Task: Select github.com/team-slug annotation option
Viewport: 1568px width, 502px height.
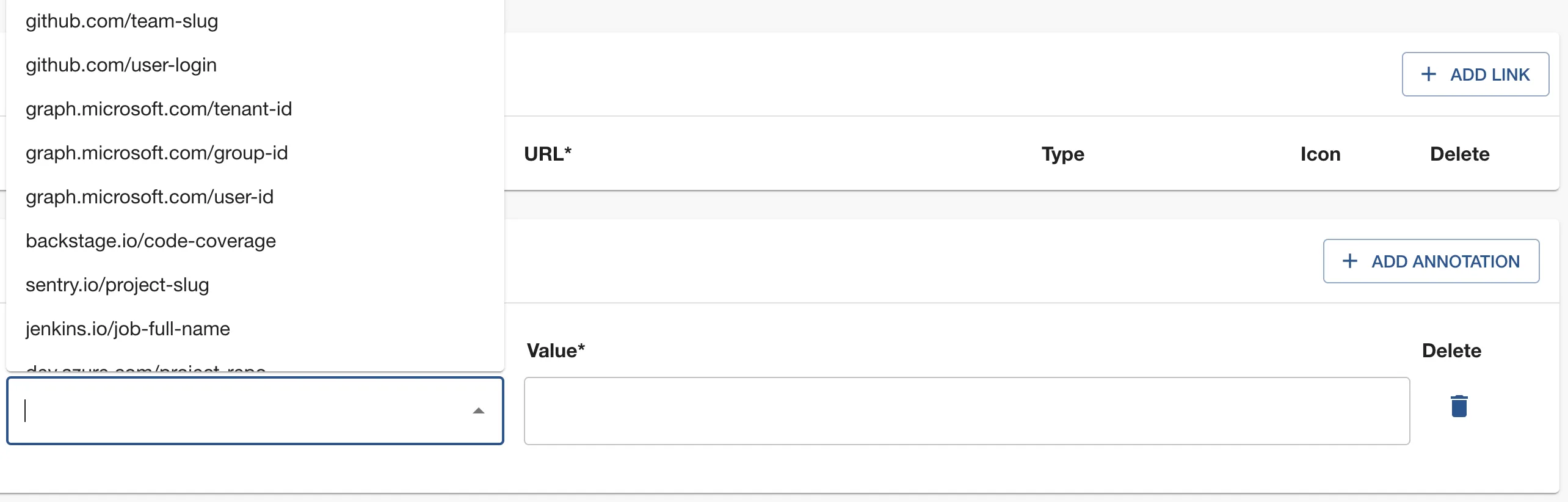Action: 122,21
